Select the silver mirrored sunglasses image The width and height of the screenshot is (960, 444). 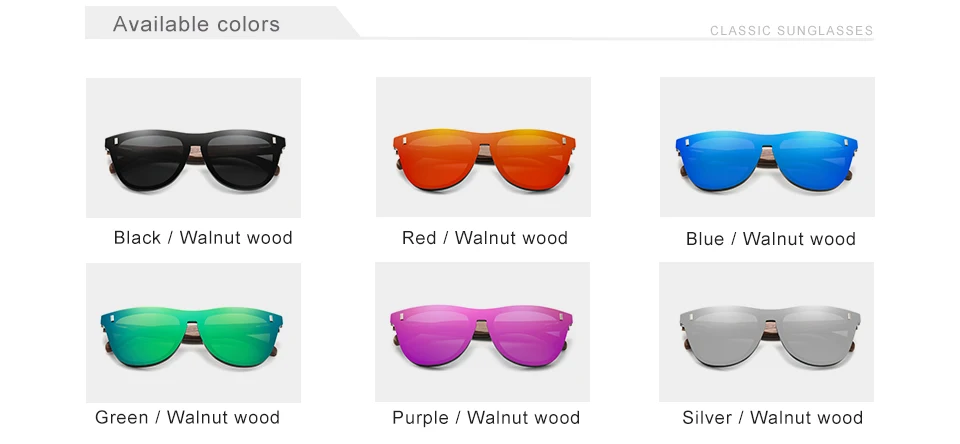coord(767,332)
